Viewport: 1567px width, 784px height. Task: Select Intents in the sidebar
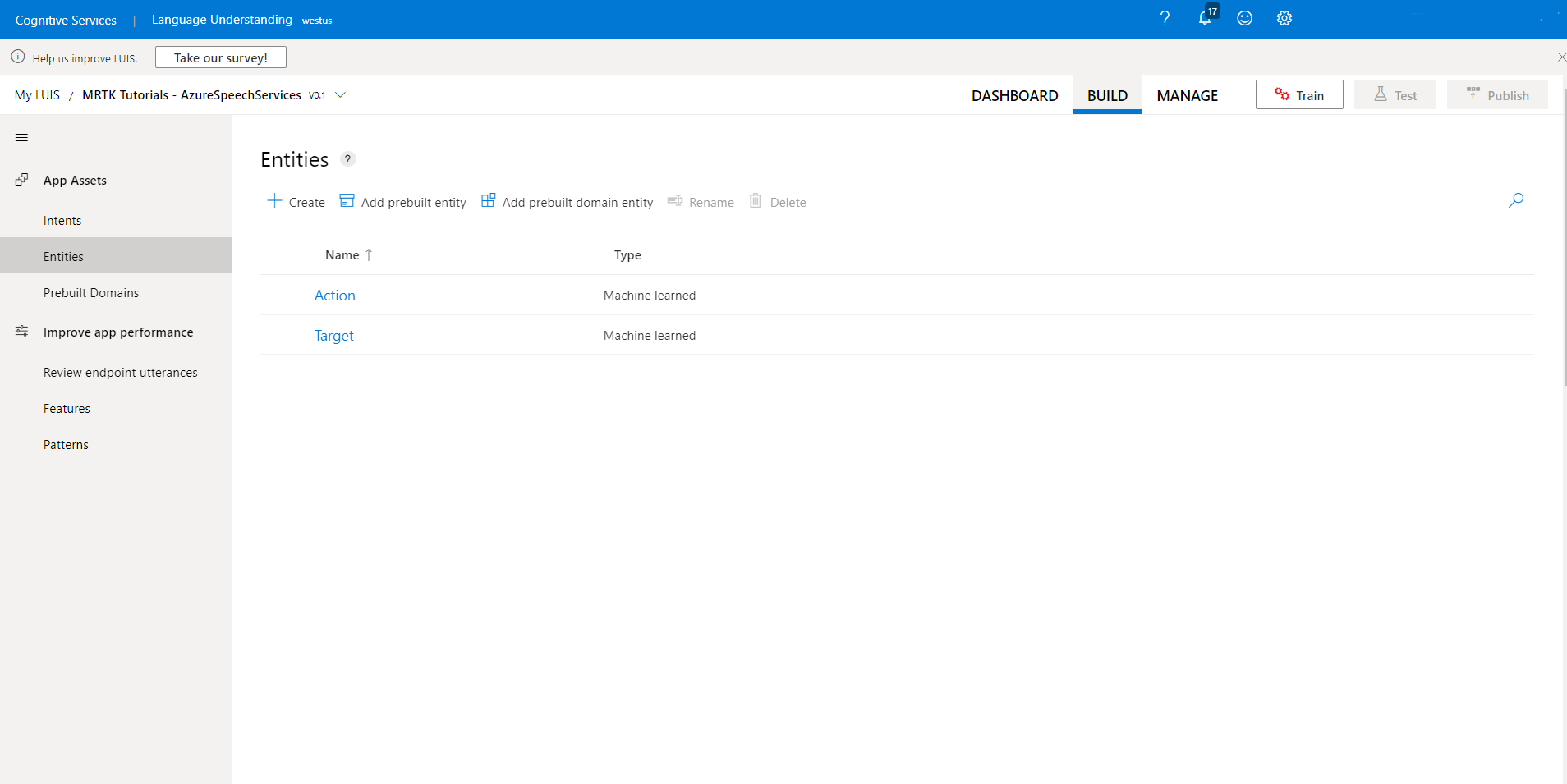pos(62,220)
